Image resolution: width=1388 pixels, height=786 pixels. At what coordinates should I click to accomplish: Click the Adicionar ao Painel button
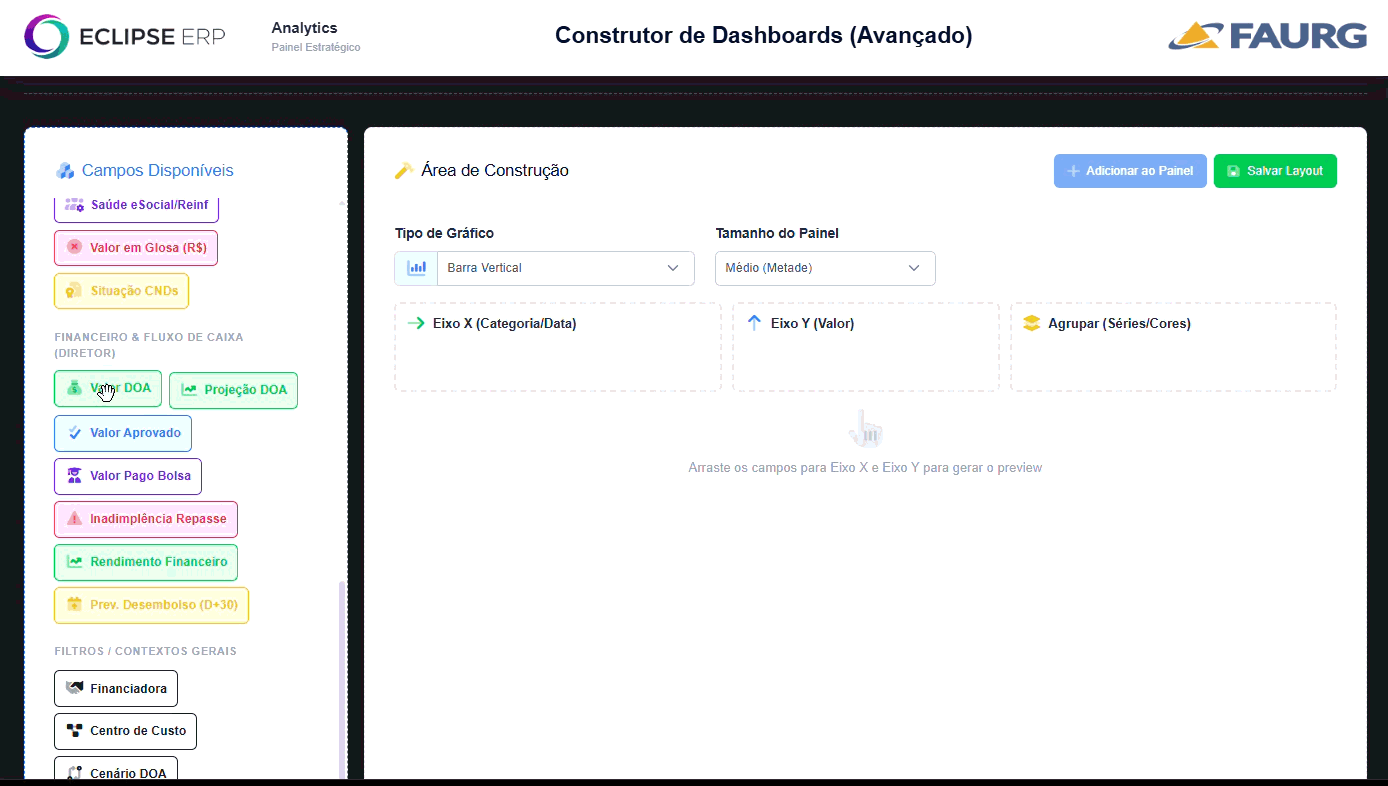[x=1130, y=171]
